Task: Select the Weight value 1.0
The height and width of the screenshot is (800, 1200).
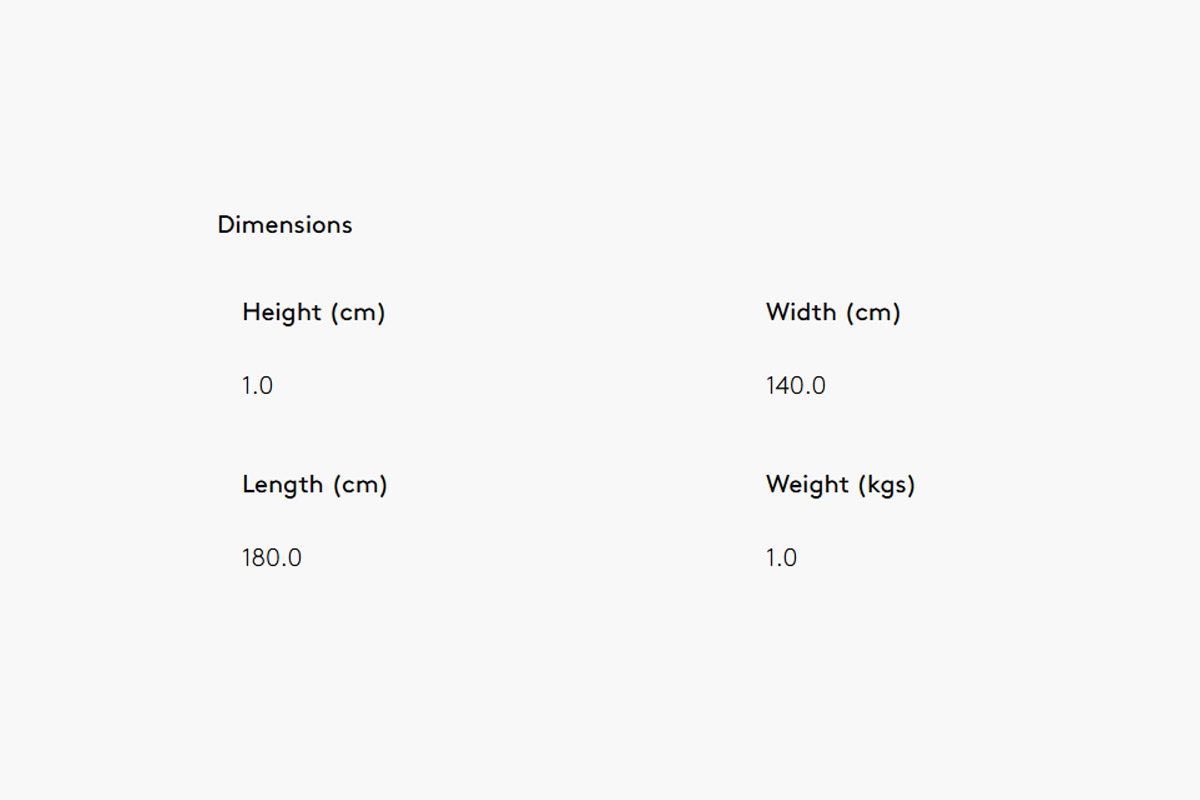Action: click(x=781, y=558)
